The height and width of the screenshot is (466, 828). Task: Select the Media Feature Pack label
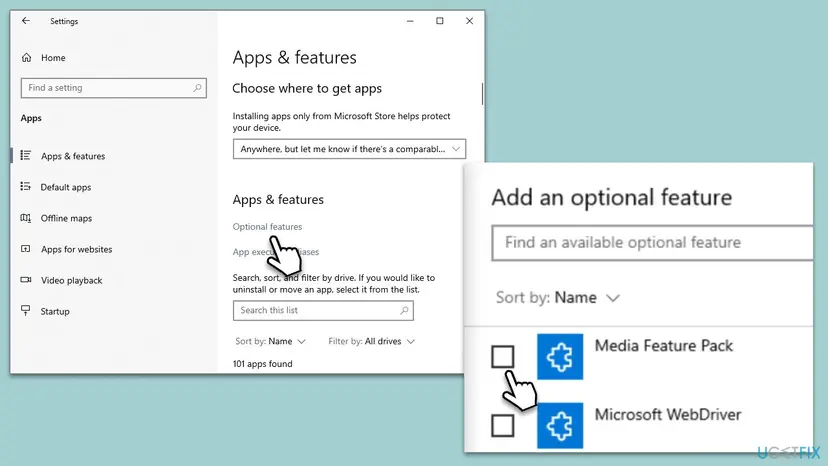(664, 346)
